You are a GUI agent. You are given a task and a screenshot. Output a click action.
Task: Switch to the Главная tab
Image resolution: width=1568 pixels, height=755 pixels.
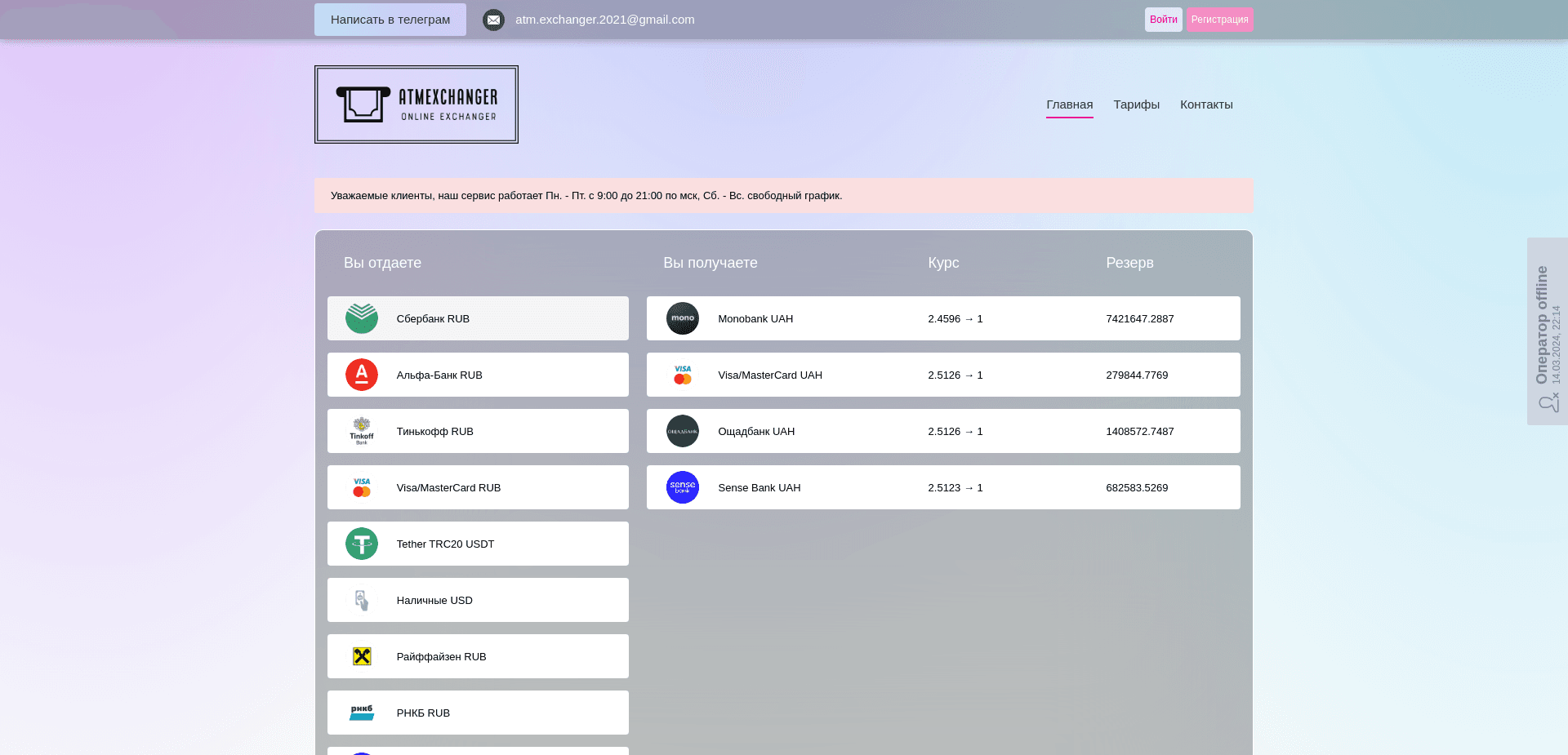coord(1069,104)
